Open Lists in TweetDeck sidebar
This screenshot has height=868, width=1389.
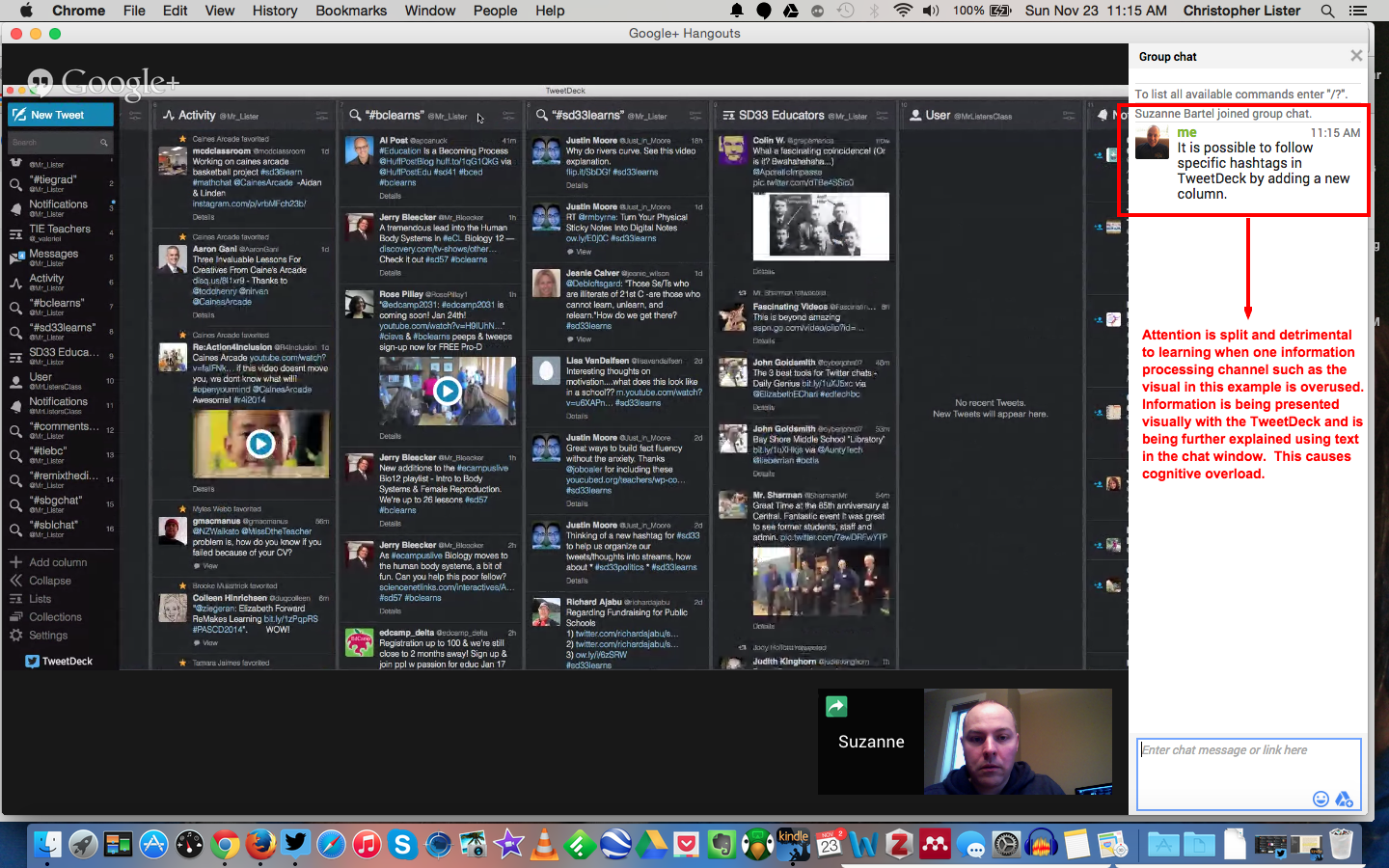click(x=30, y=599)
